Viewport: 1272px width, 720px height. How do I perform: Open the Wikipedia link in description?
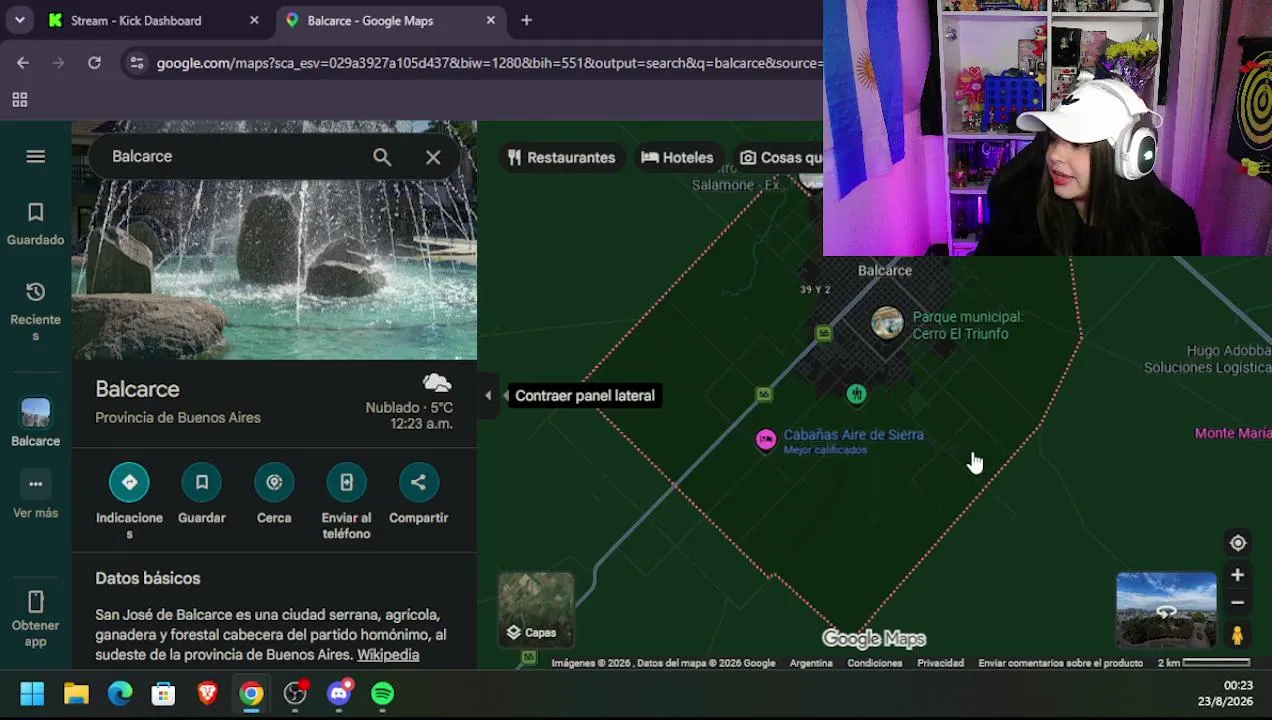pyautogui.click(x=388, y=655)
